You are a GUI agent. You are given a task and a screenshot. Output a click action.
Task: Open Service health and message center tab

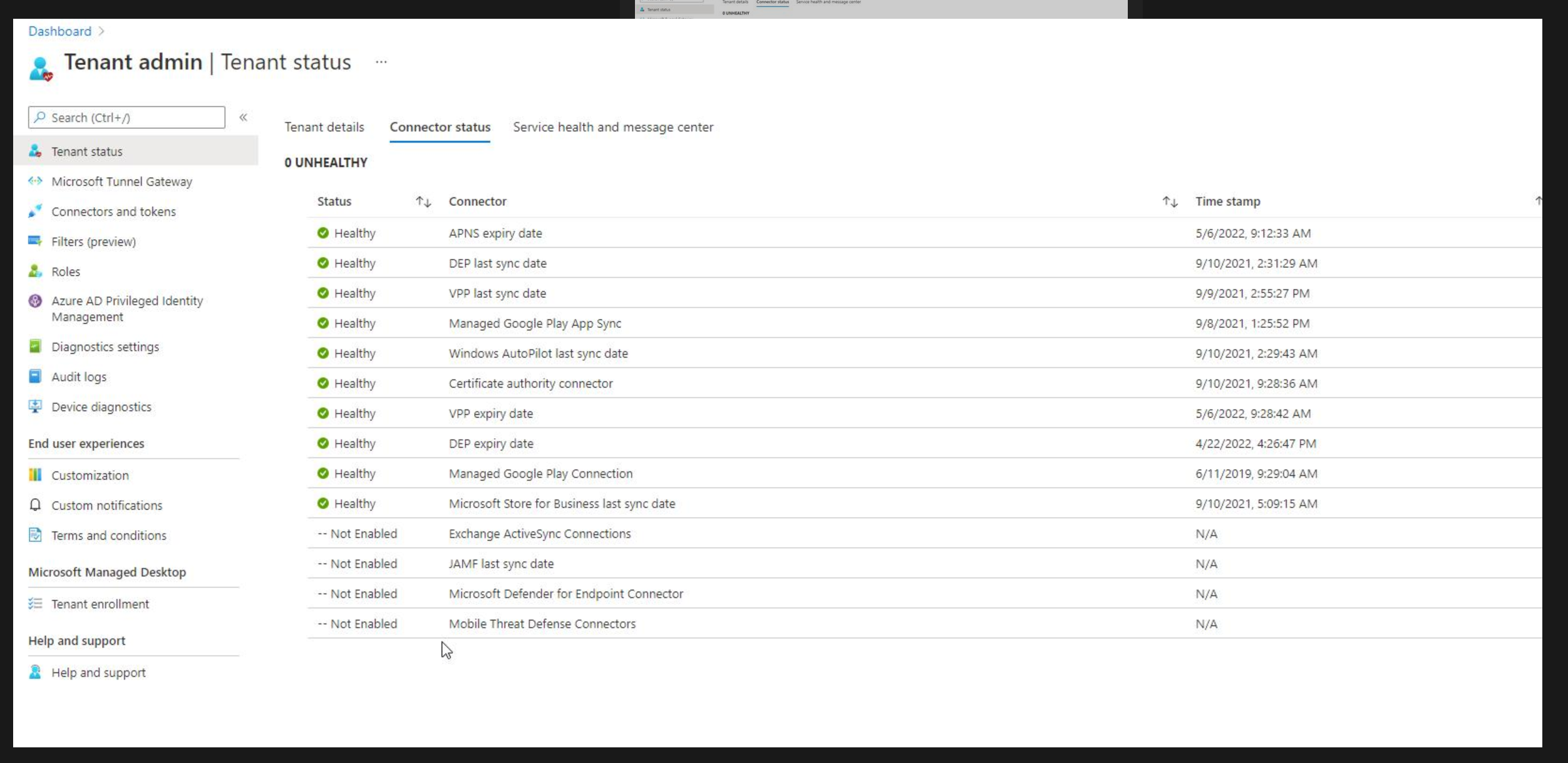pyautogui.click(x=612, y=127)
